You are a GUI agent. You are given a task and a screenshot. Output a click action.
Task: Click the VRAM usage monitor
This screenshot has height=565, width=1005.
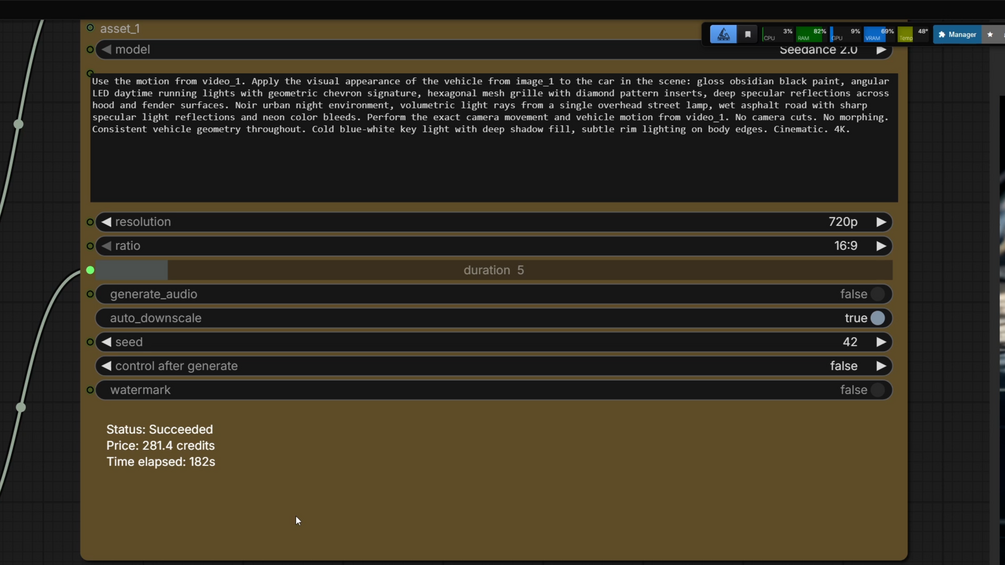pyautogui.click(x=879, y=35)
